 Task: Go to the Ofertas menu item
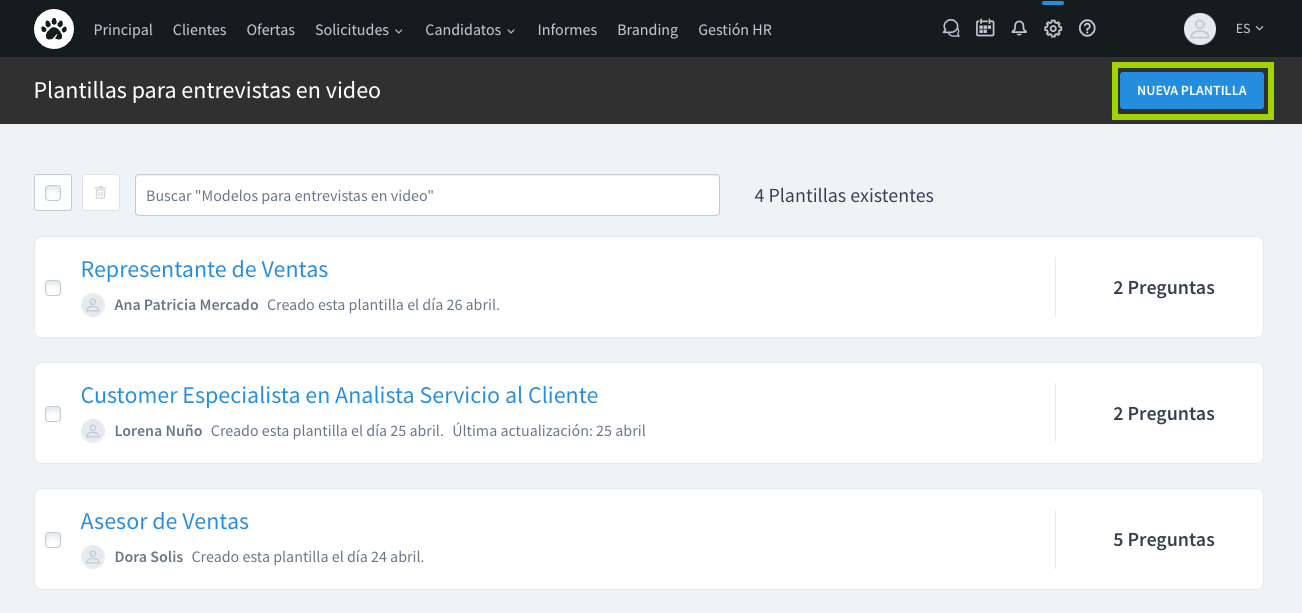click(x=270, y=30)
